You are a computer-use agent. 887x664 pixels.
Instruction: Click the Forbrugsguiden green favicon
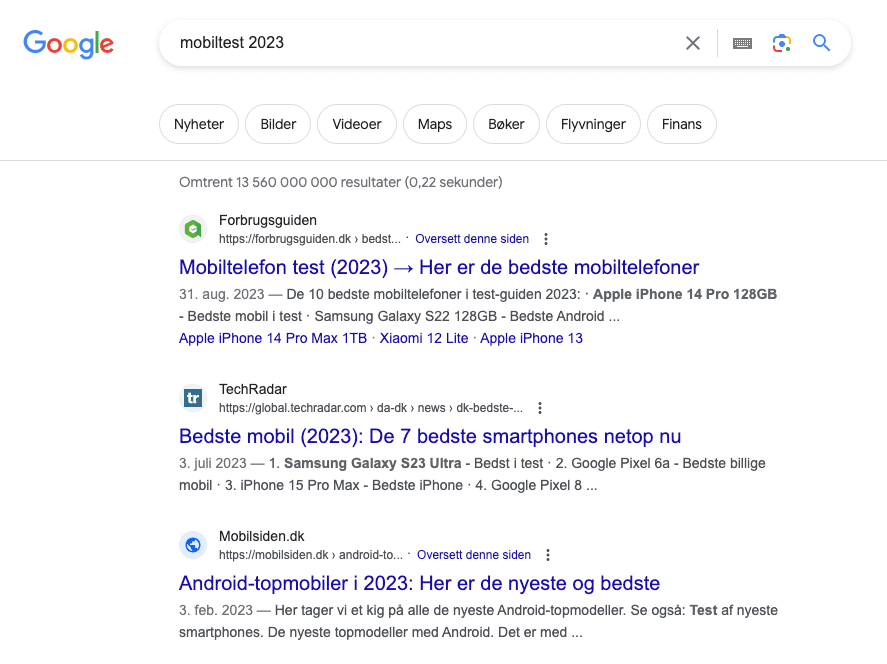point(193,229)
